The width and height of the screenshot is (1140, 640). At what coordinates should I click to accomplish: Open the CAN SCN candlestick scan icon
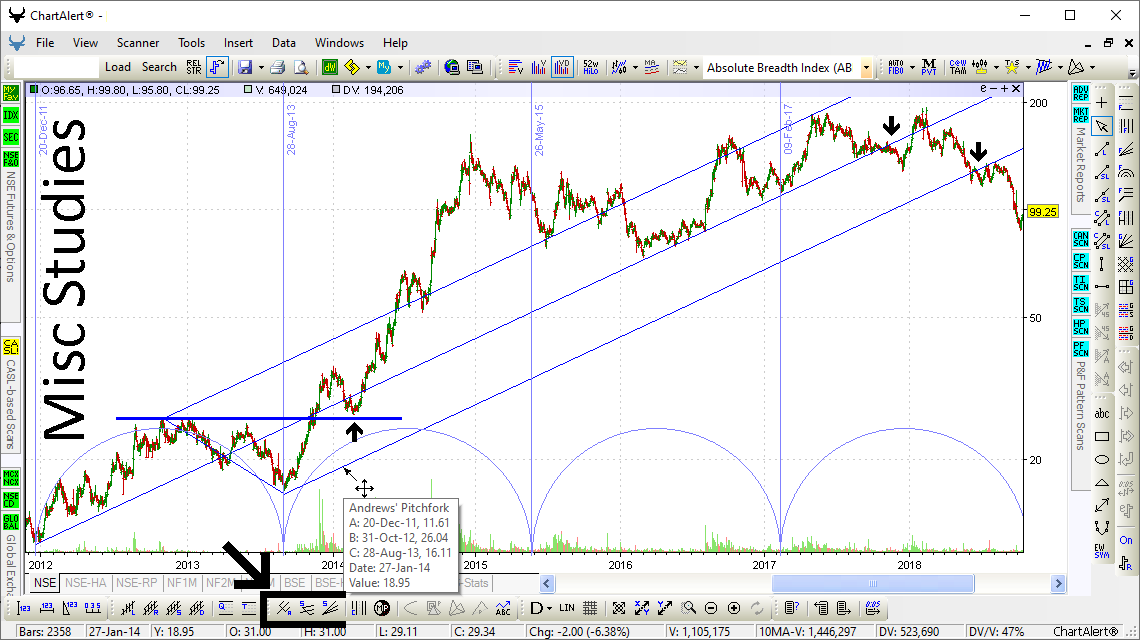1081,239
